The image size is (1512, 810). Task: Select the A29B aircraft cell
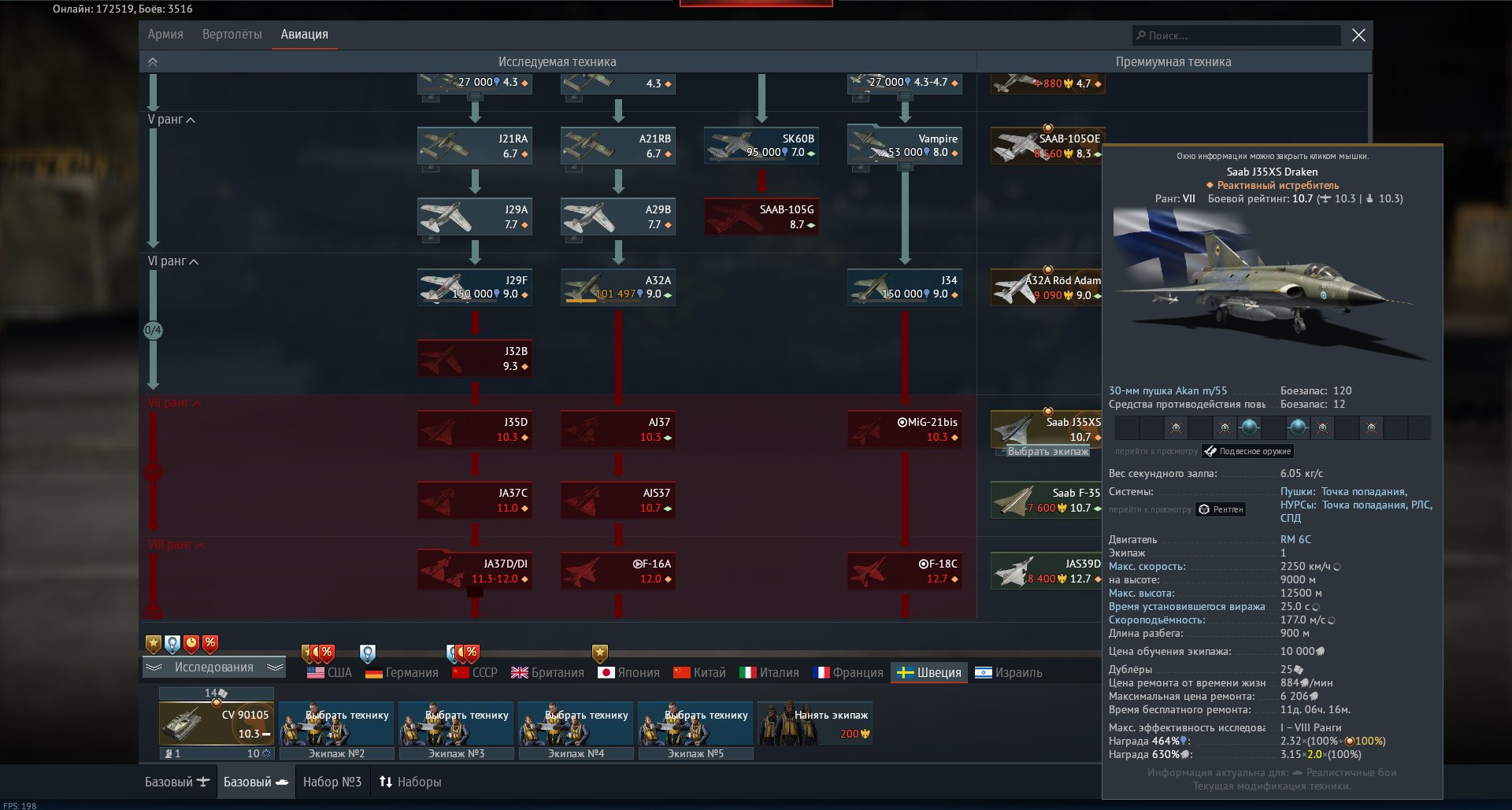618,216
